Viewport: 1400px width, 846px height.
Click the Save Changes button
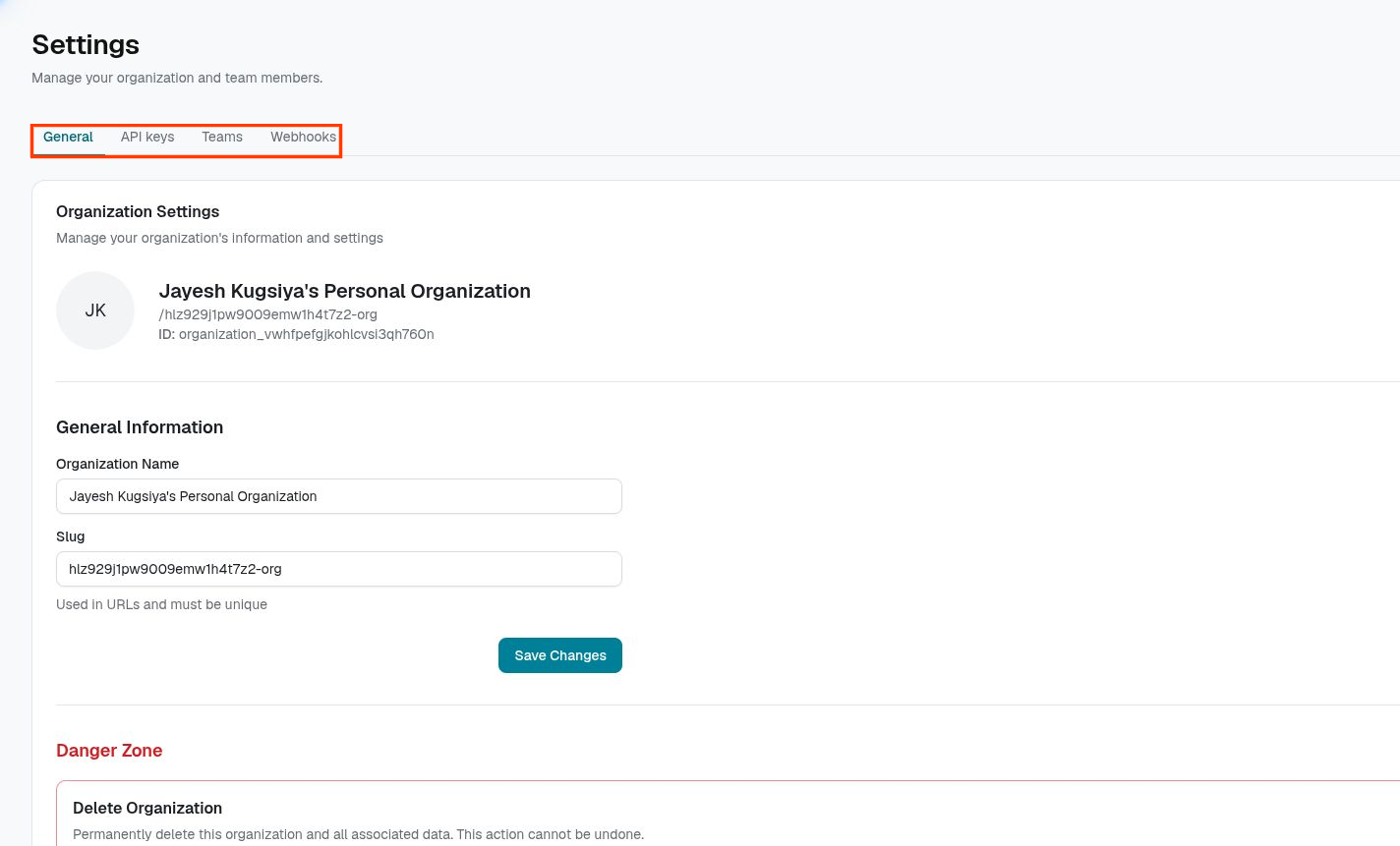tap(560, 655)
